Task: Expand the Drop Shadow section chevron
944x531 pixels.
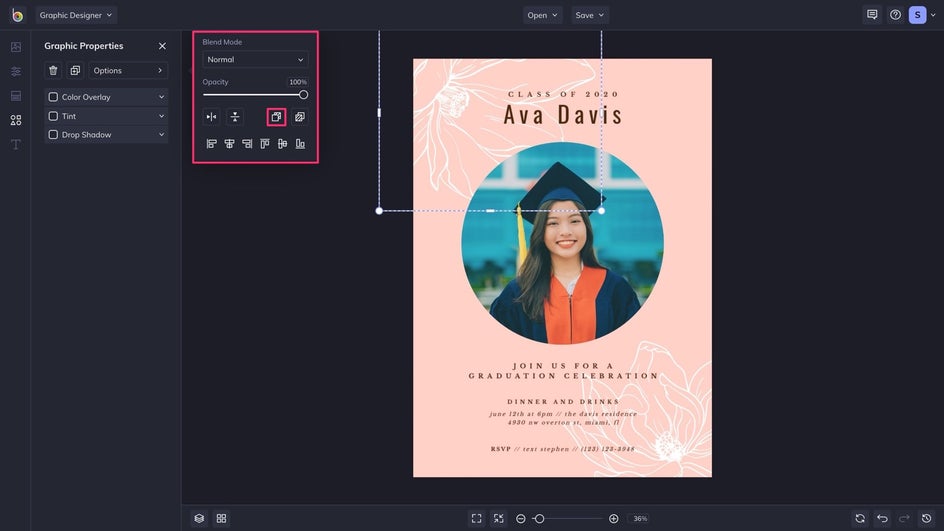Action: [161, 135]
